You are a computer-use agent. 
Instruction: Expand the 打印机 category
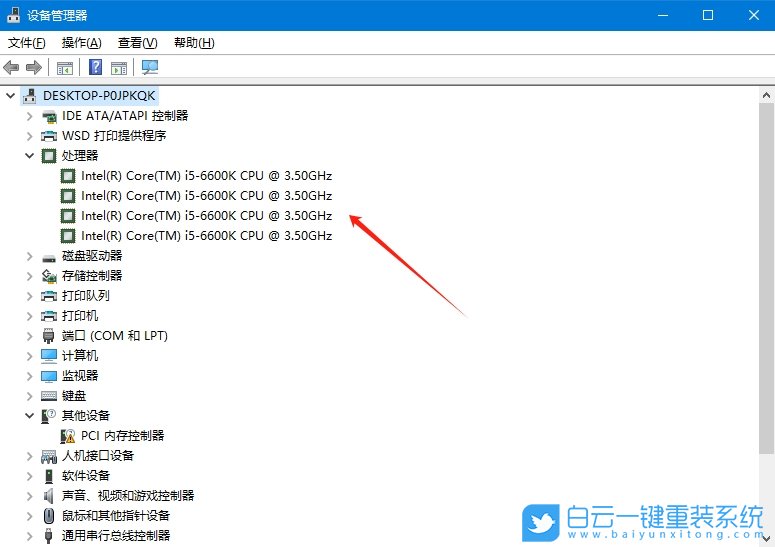[29, 316]
